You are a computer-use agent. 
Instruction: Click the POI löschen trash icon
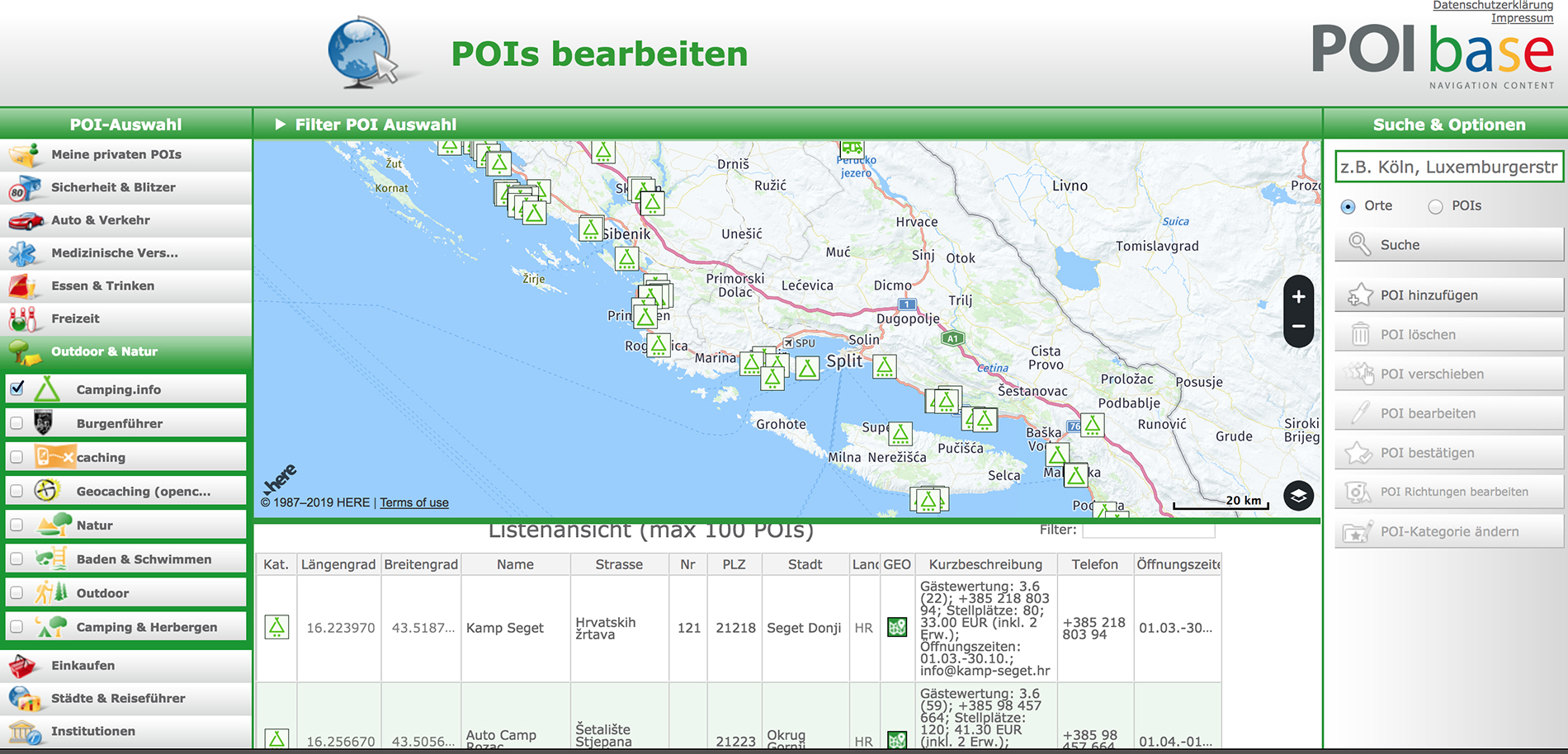coord(1360,335)
